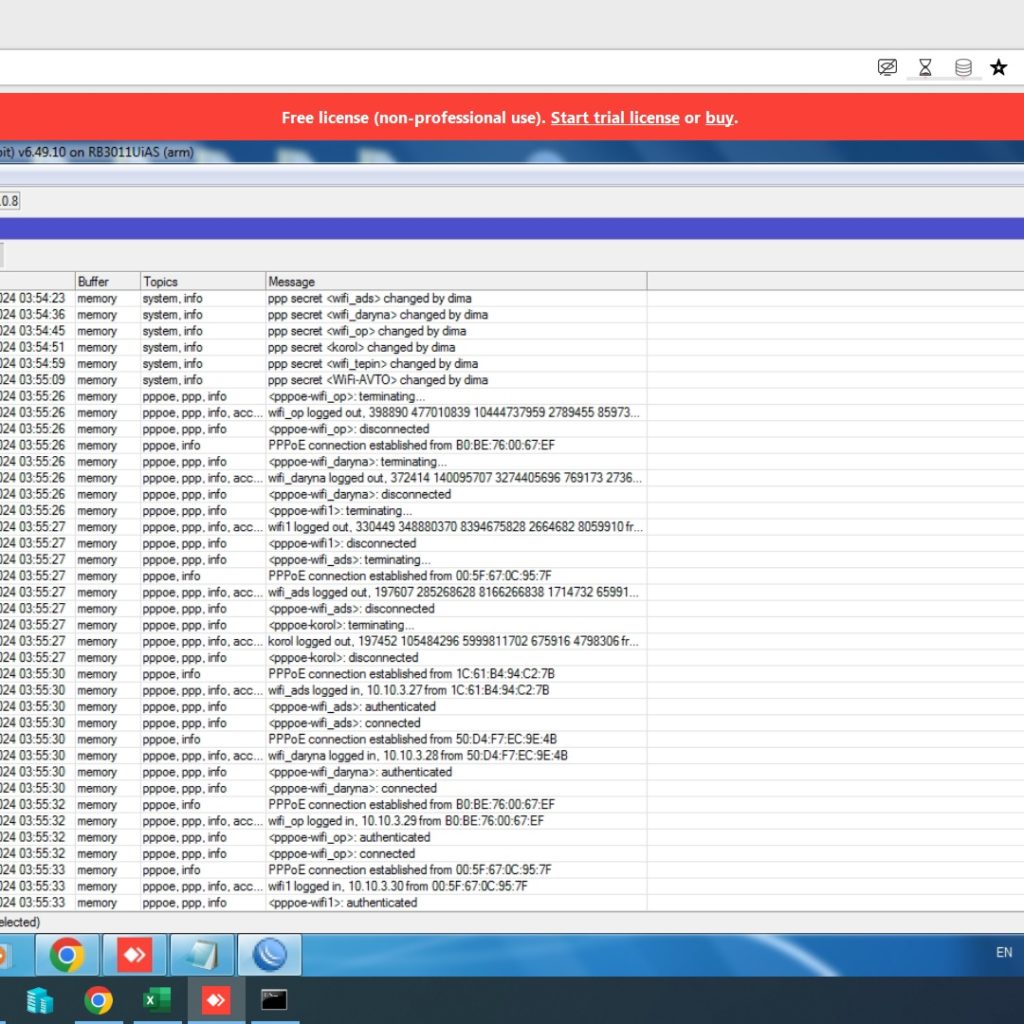Open WinBox from the upper taskbar
Image resolution: width=1024 pixels, height=1024 pixels.
[x=269, y=955]
